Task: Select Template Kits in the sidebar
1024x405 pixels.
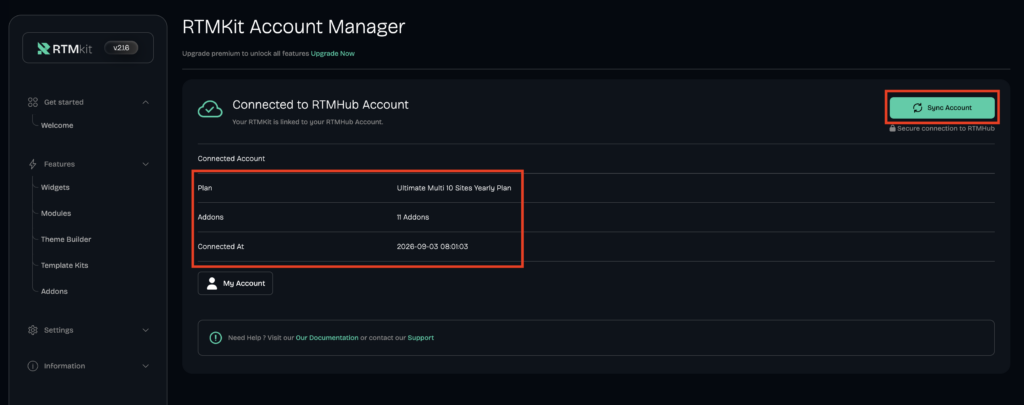Action: click(65, 265)
